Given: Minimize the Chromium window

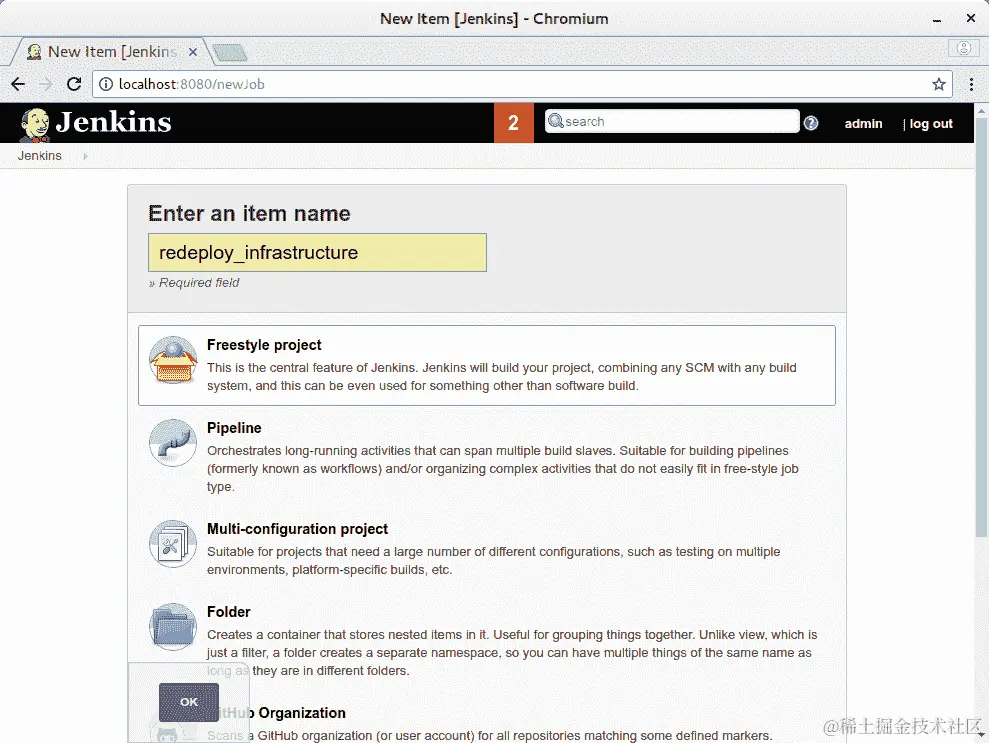Looking at the screenshot, I should click(x=937, y=19).
